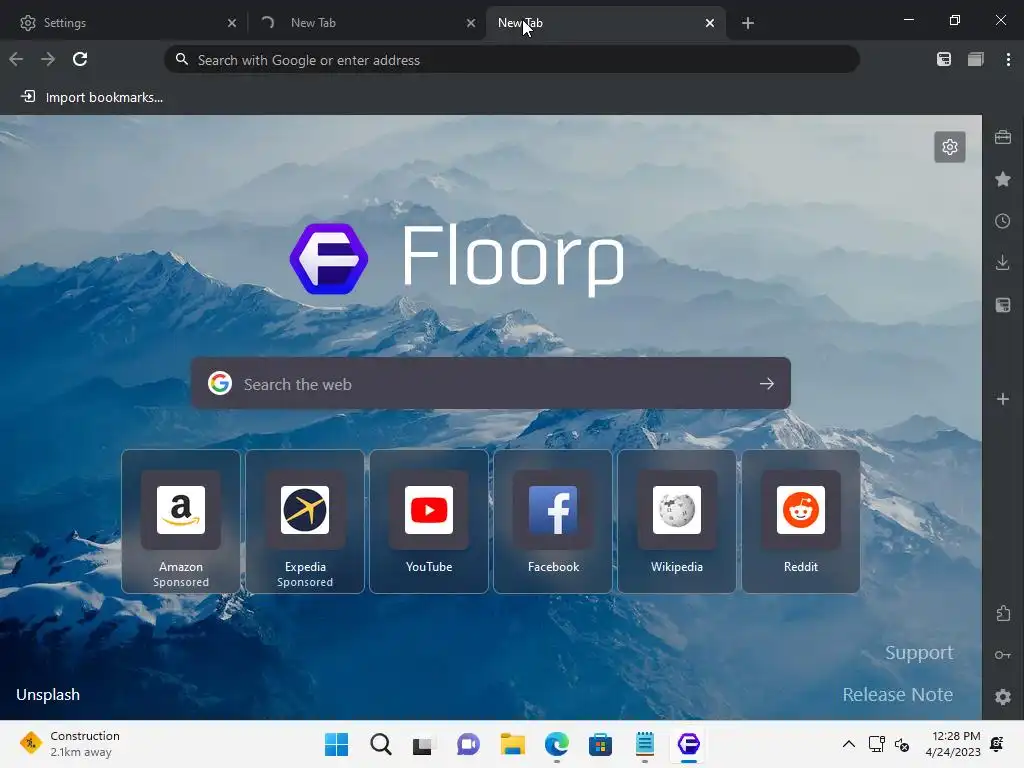Open the Expedia sponsored shortcut tile
Viewport: 1024px width, 768px height.
(x=305, y=521)
